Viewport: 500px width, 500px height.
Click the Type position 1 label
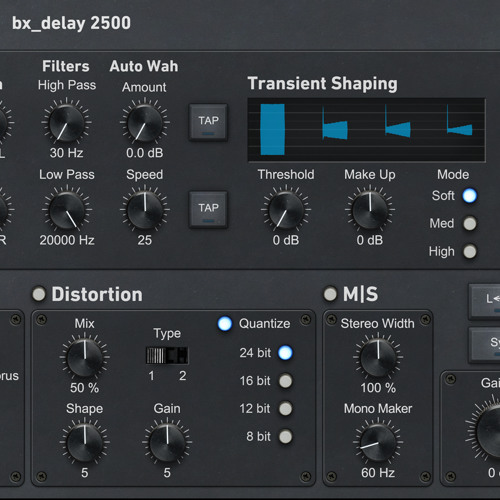pos(151,376)
